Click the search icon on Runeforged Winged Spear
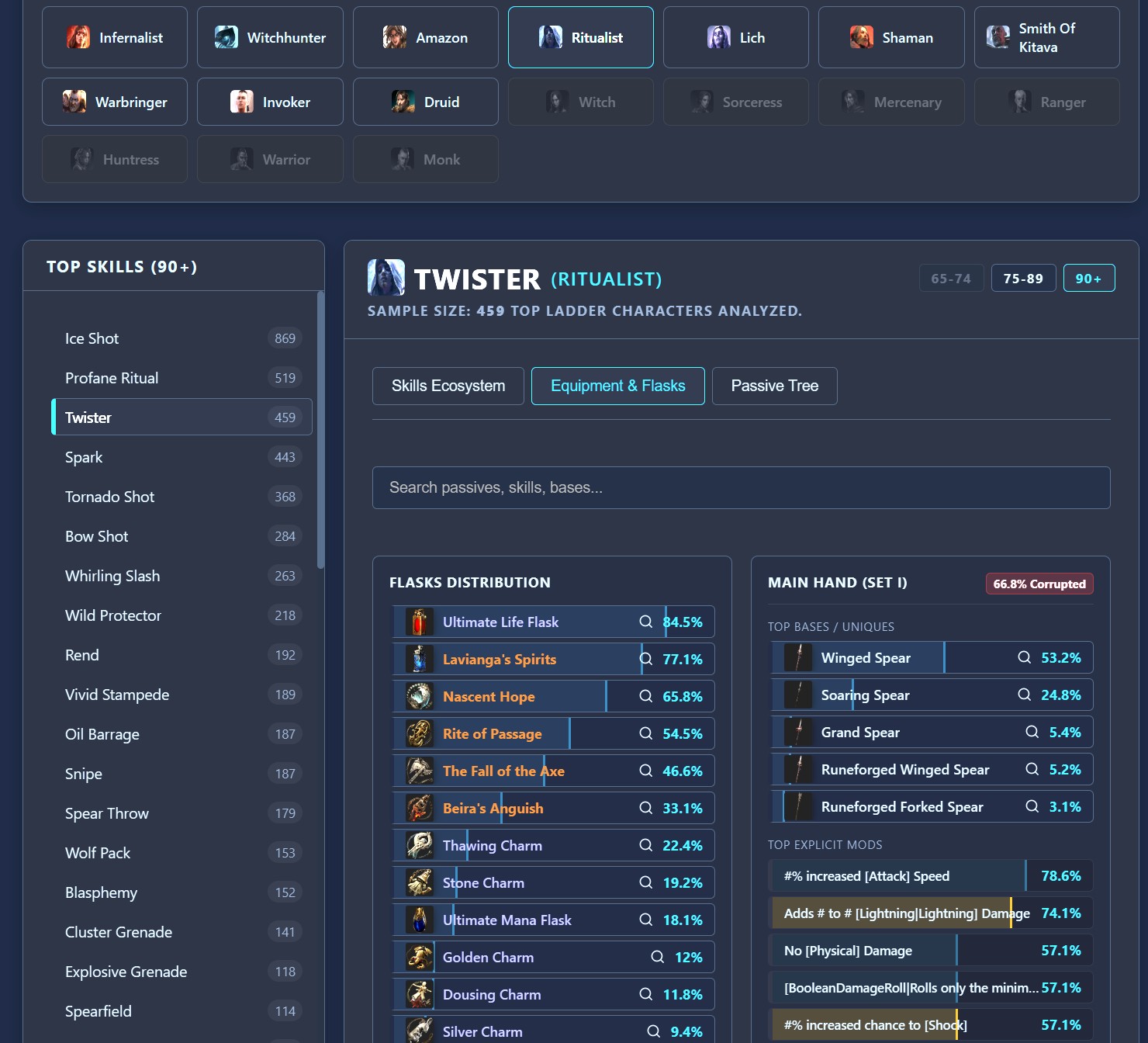 point(1032,769)
